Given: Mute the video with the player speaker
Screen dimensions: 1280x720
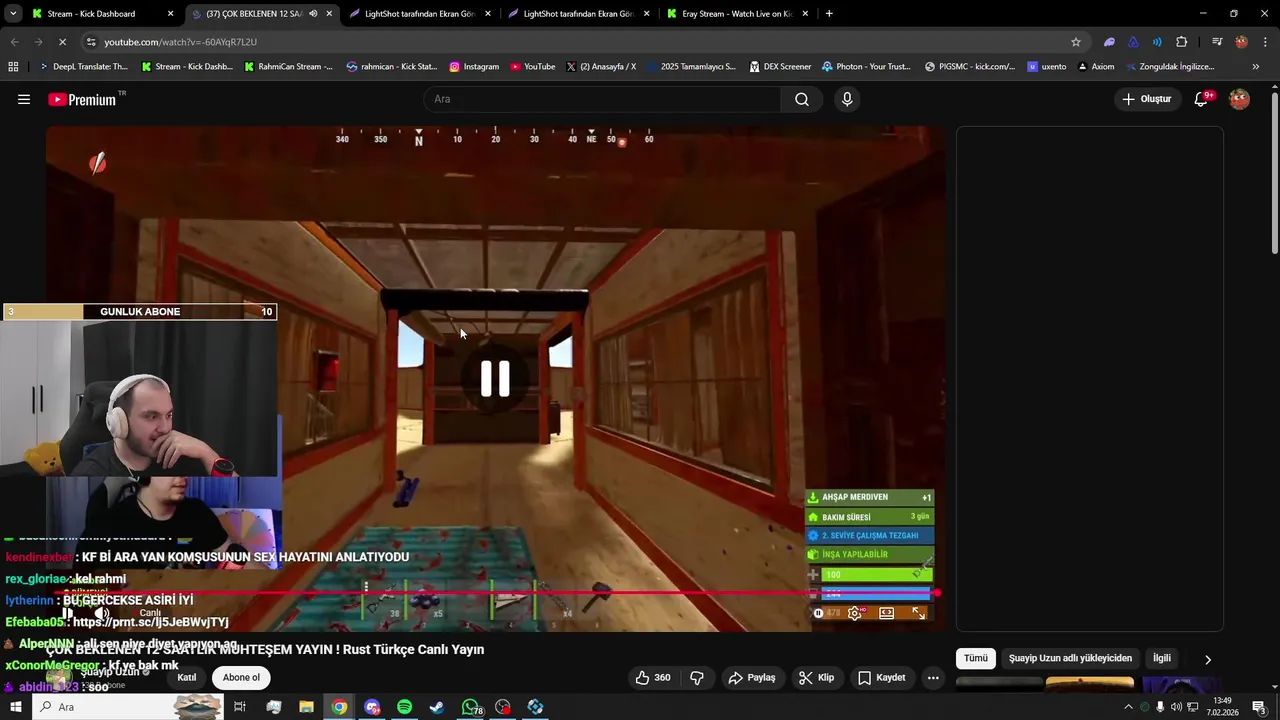Looking at the screenshot, I should click(101, 613).
